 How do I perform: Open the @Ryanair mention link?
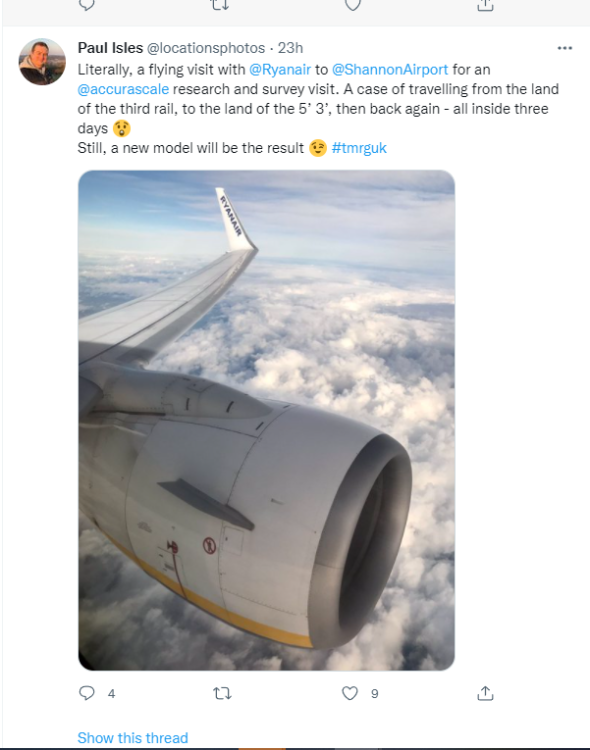tap(280, 70)
